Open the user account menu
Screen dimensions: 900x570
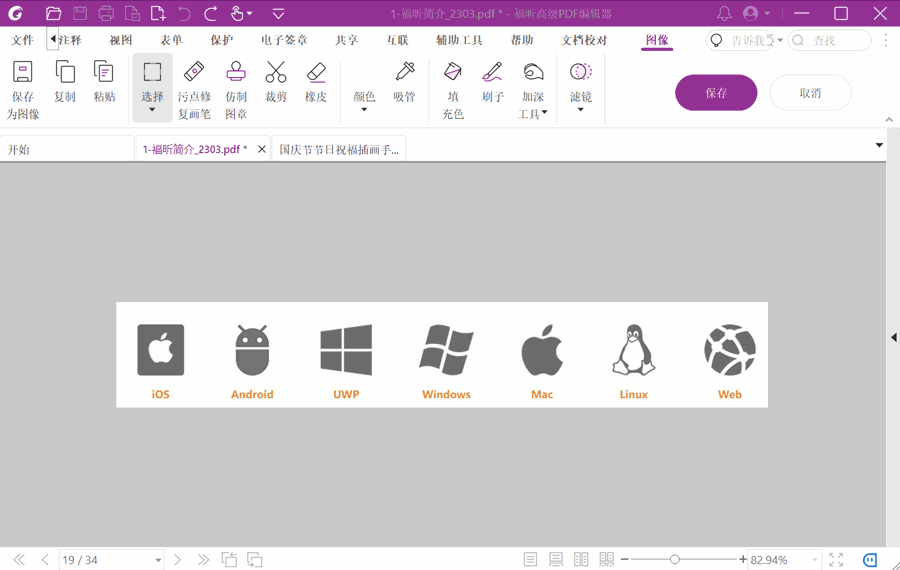click(x=756, y=13)
